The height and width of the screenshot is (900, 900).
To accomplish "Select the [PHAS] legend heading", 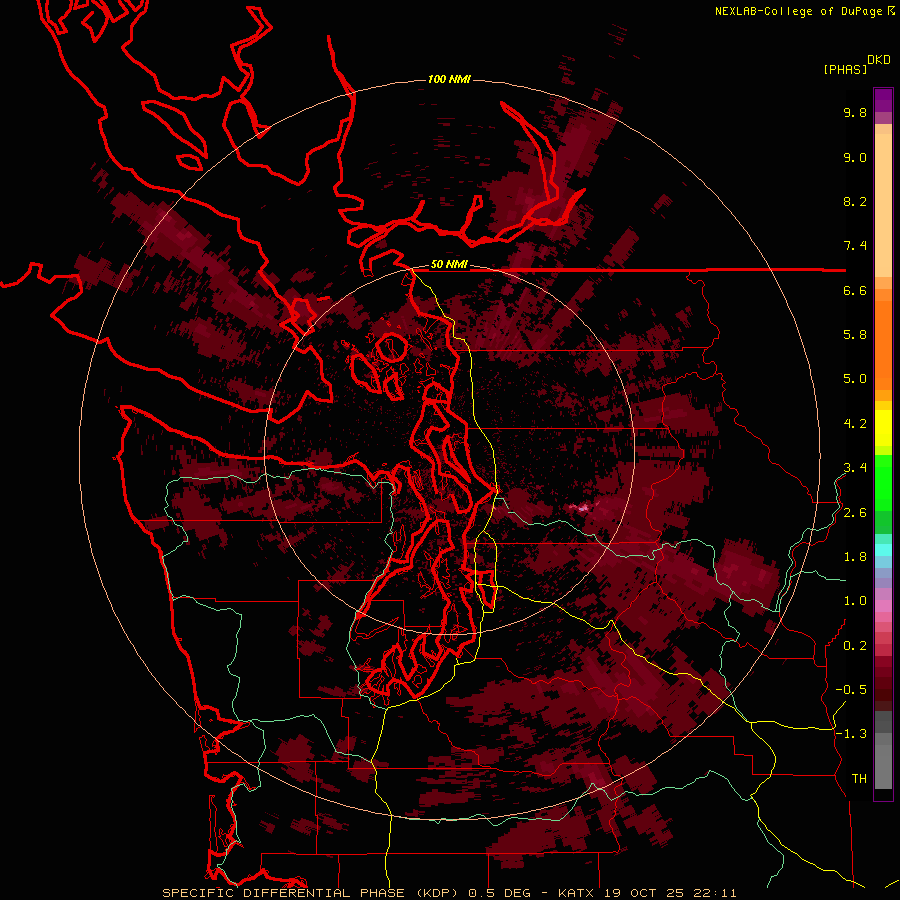I will click(x=845, y=69).
